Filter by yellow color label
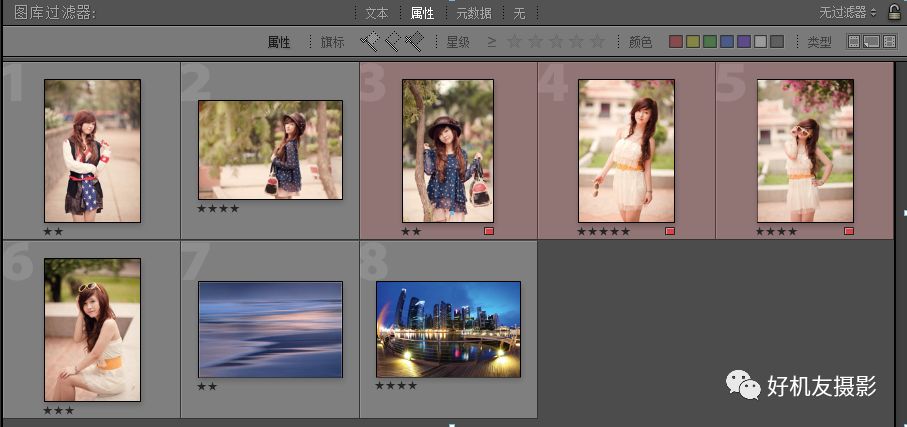The height and width of the screenshot is (427, 907). coord(692,42)
